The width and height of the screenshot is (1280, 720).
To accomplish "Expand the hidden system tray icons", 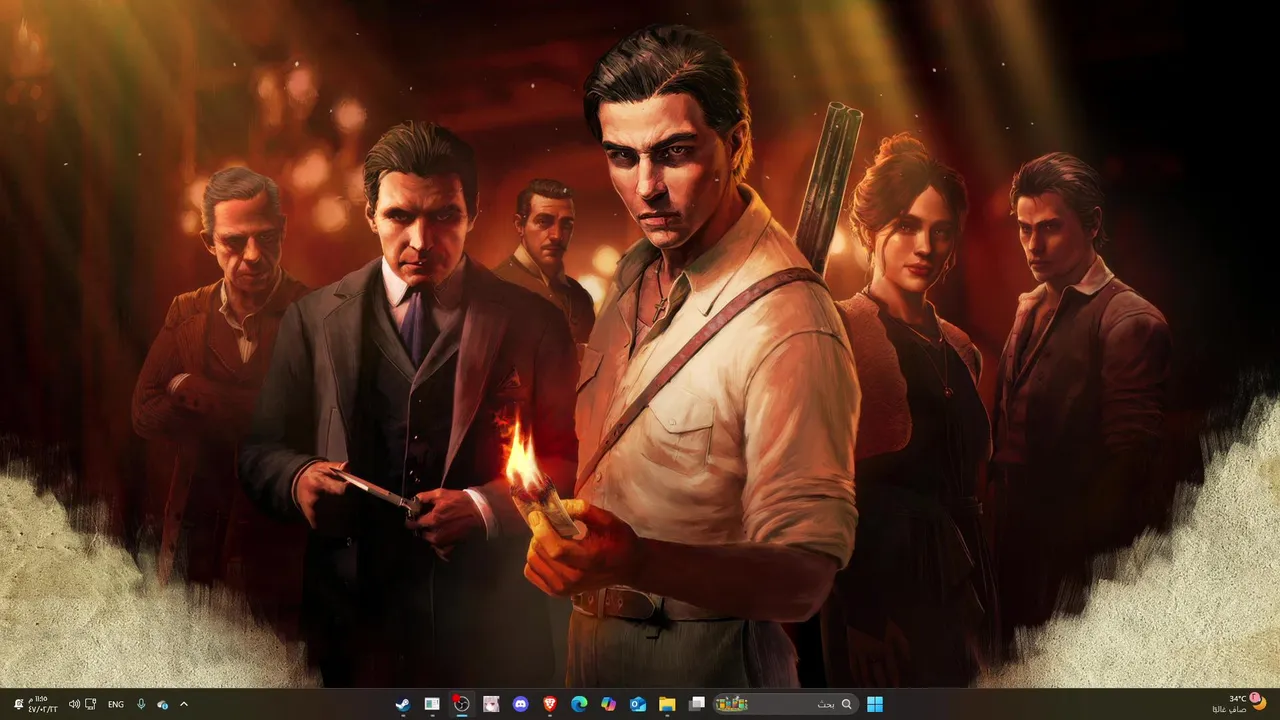I will click(184, 704).
